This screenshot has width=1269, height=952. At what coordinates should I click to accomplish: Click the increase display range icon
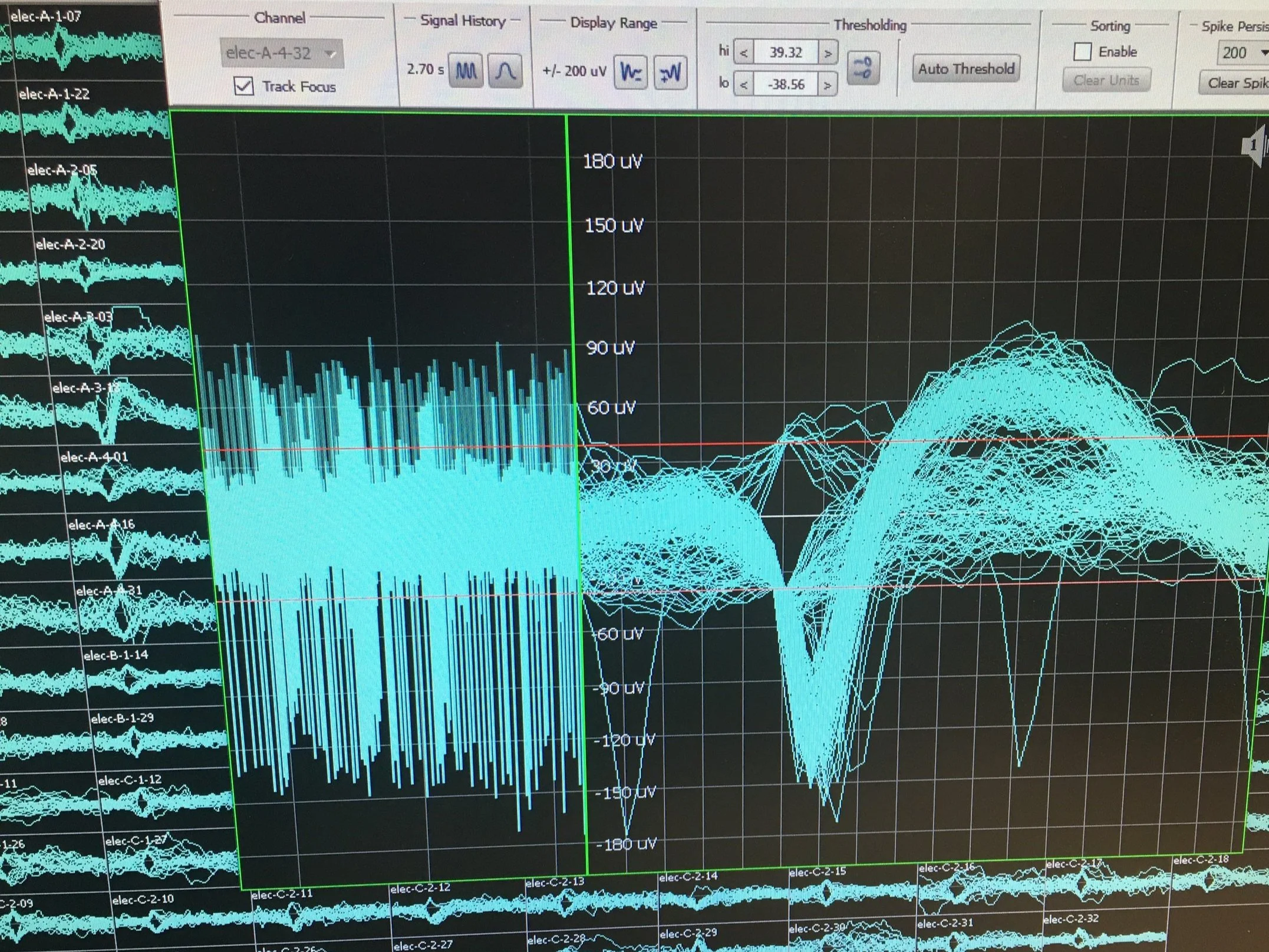coord(670,73)
